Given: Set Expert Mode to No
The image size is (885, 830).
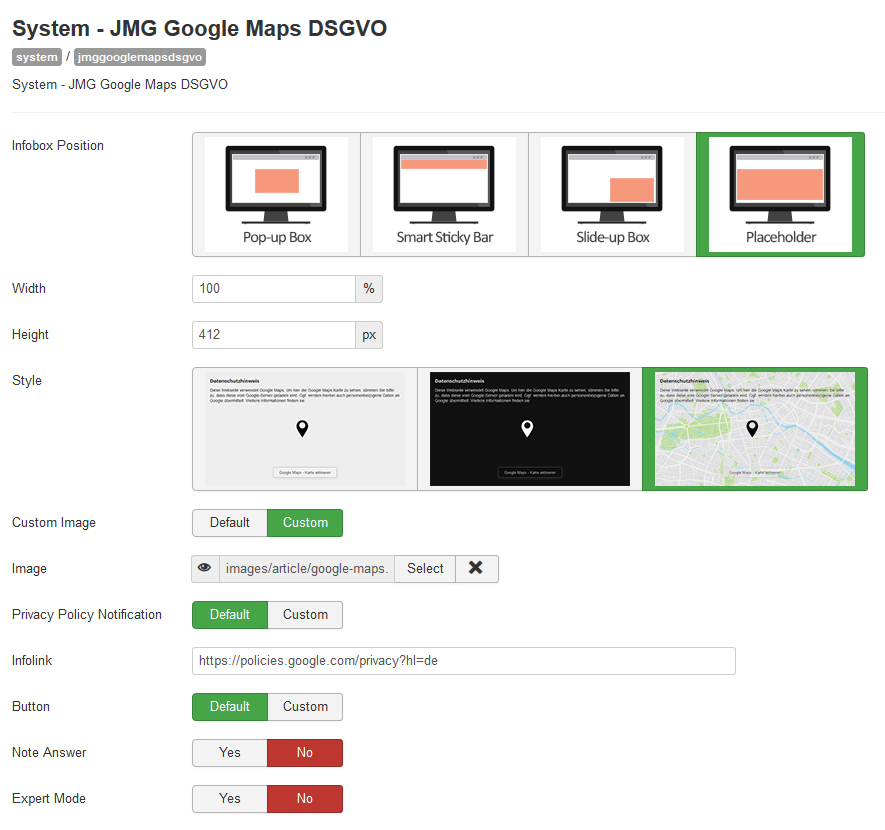Looking at the screenshot, I should (305, 798).
